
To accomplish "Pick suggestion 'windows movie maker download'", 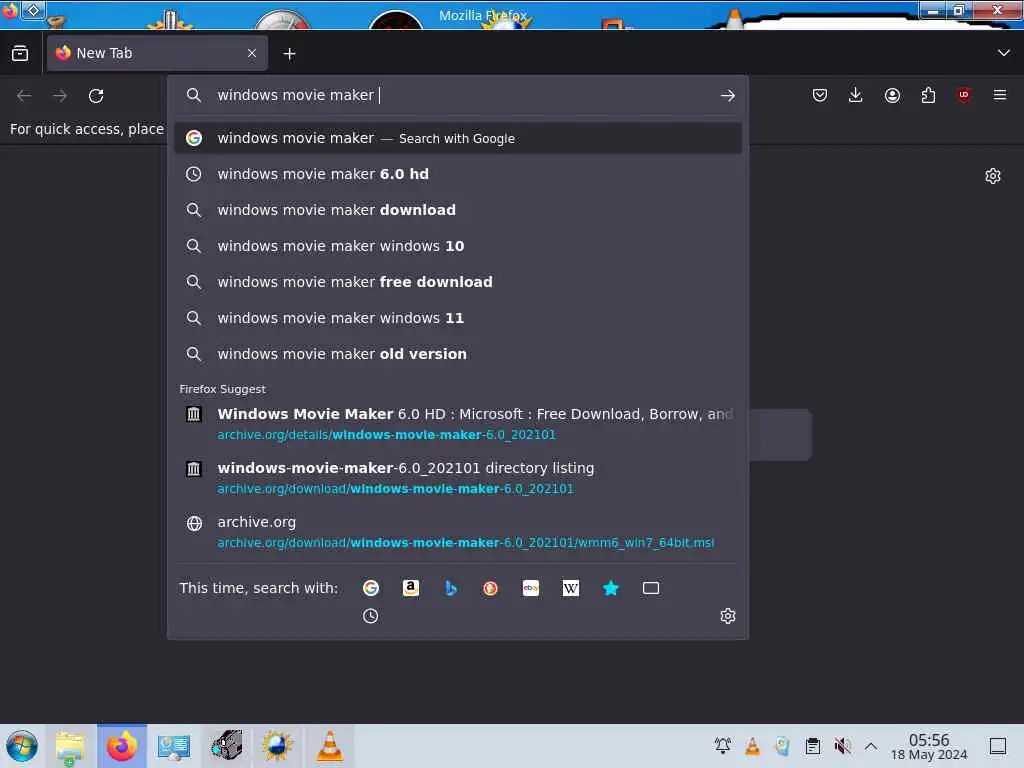I will [x=458, y=210].
